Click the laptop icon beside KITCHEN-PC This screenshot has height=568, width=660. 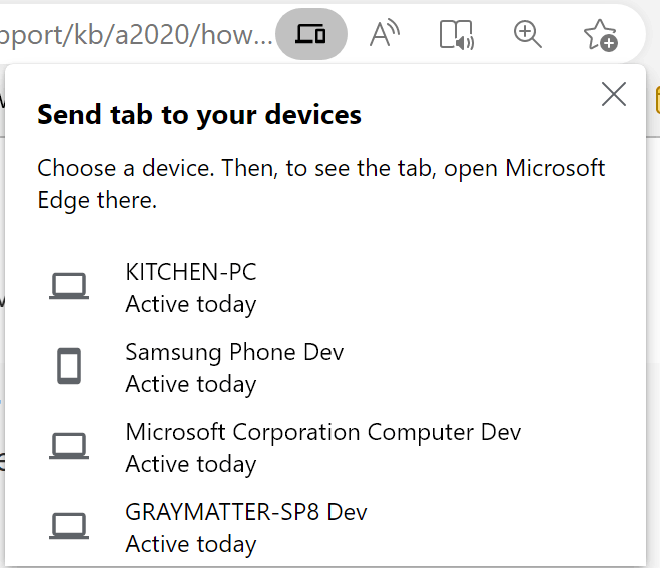pos(69,287)
